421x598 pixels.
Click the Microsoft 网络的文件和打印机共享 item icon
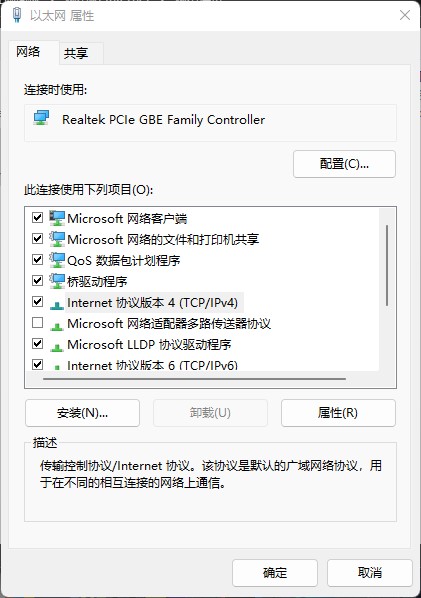[57, 239]
